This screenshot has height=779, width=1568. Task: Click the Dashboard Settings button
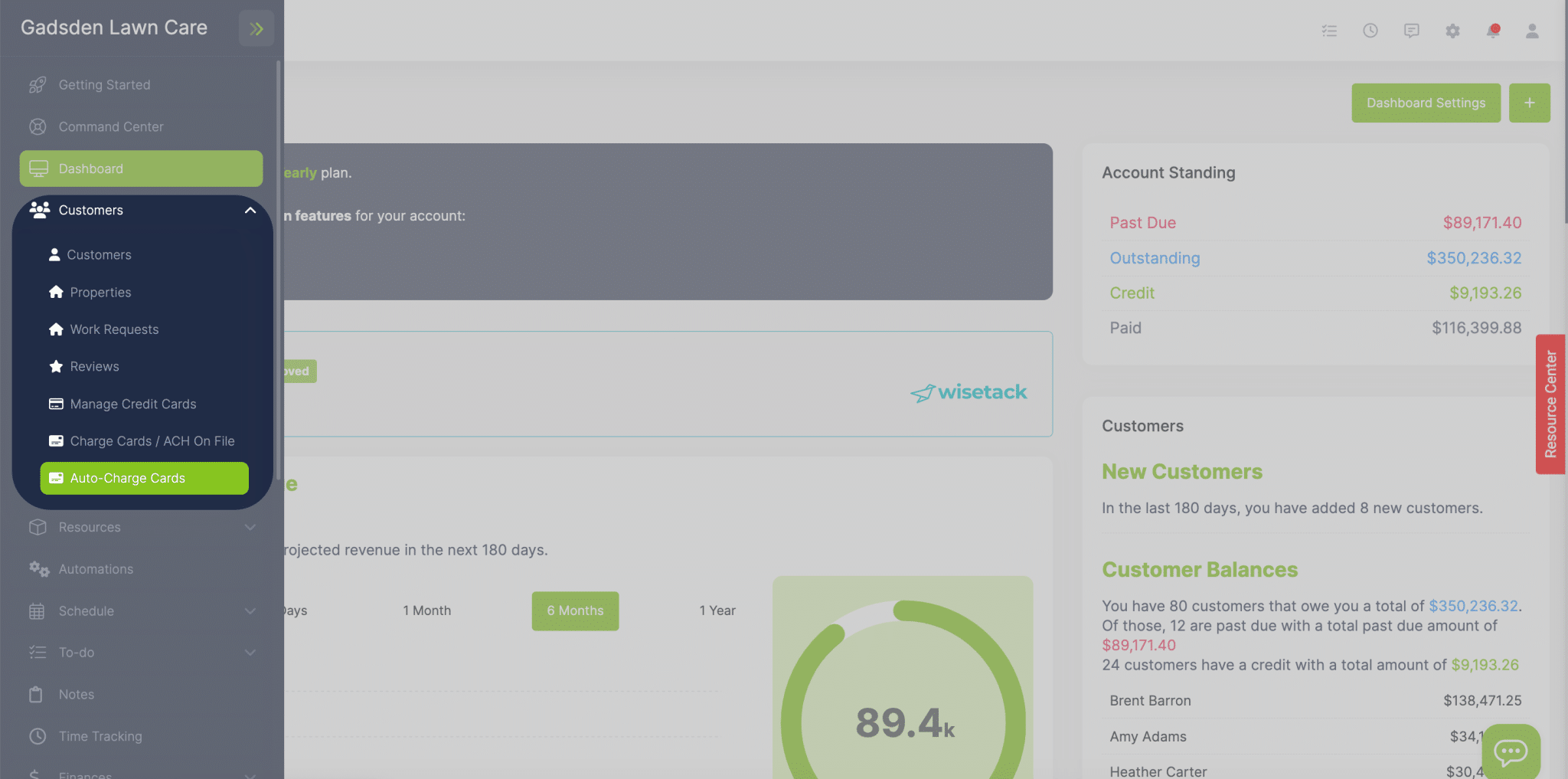(1426, 103)
